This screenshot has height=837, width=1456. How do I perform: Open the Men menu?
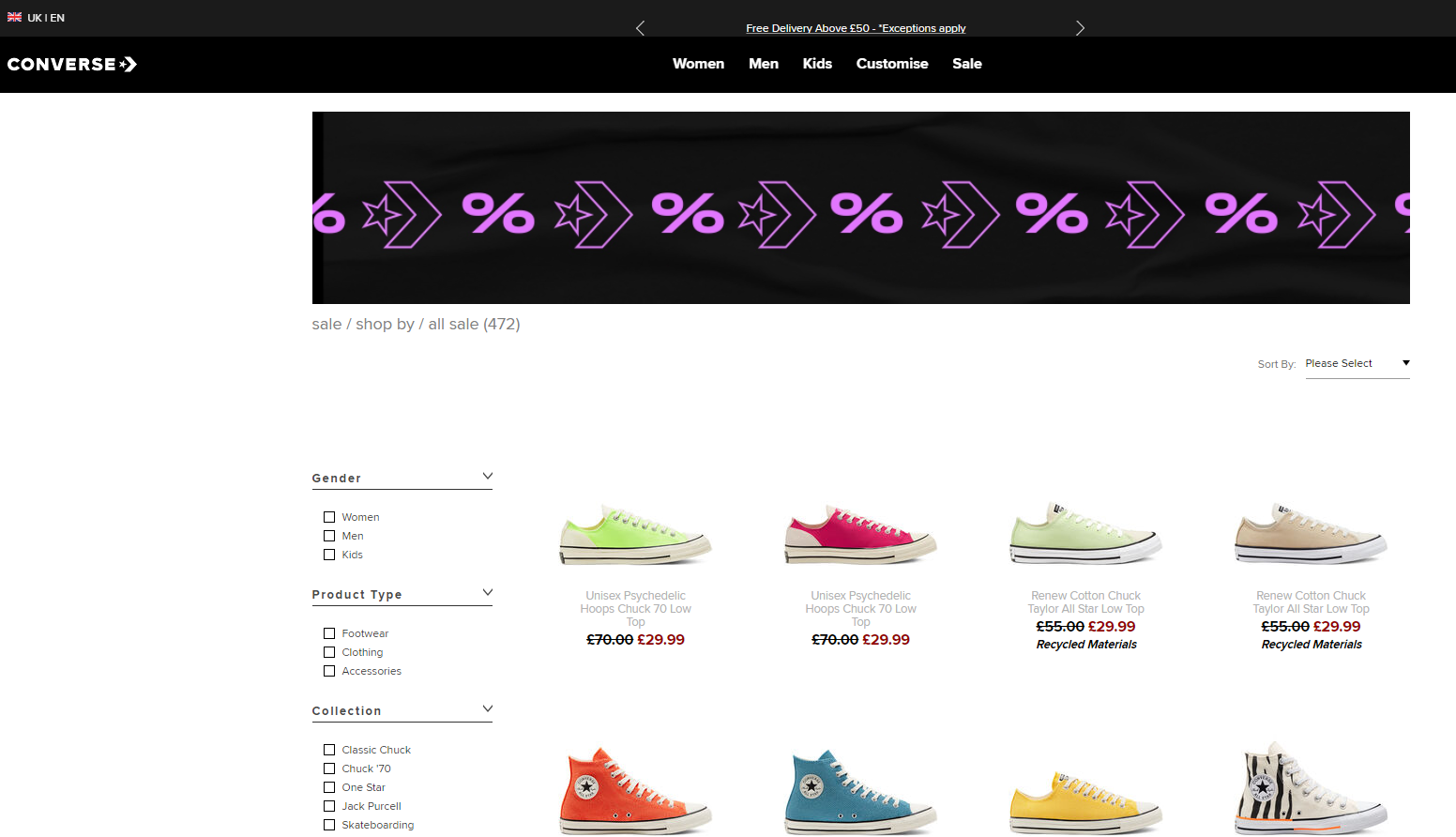click(x=764, y=64)
